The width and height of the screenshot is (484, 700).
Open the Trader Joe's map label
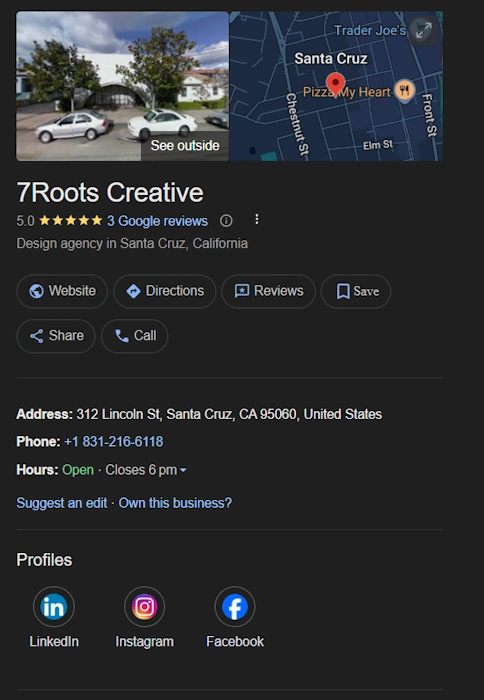(370, 30)
